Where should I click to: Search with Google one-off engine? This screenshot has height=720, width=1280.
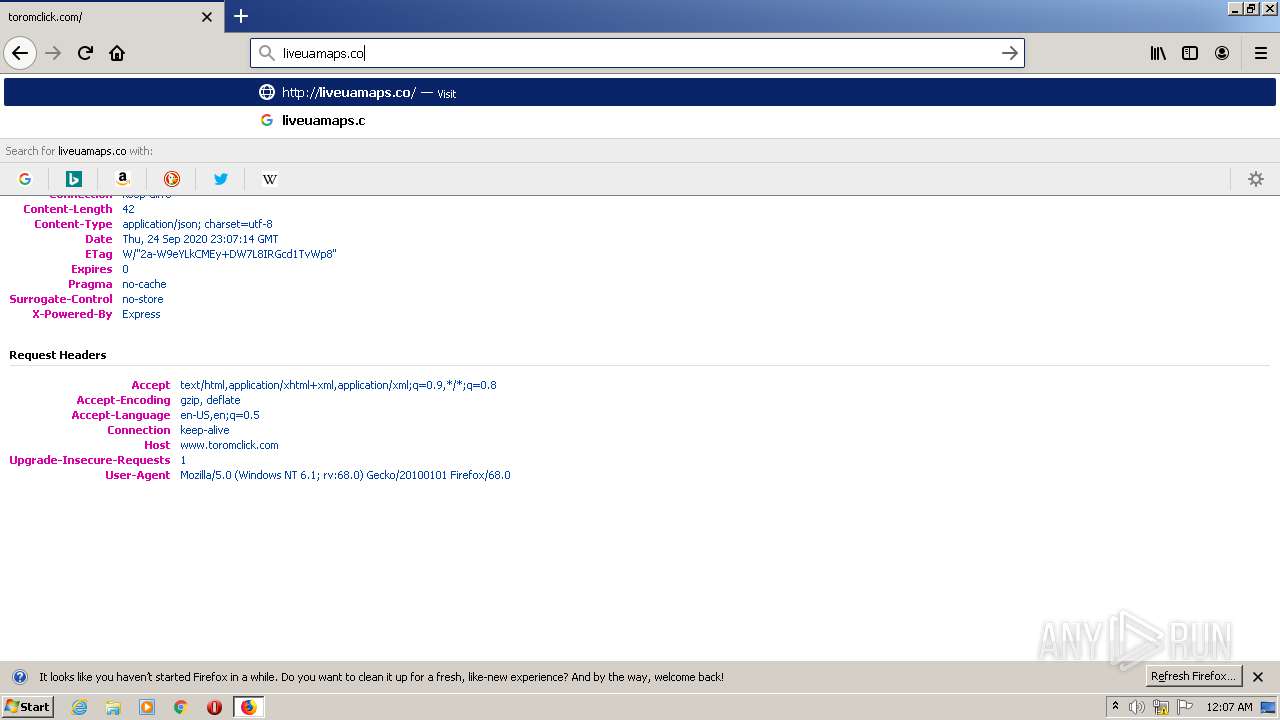(x=25, y=179)
